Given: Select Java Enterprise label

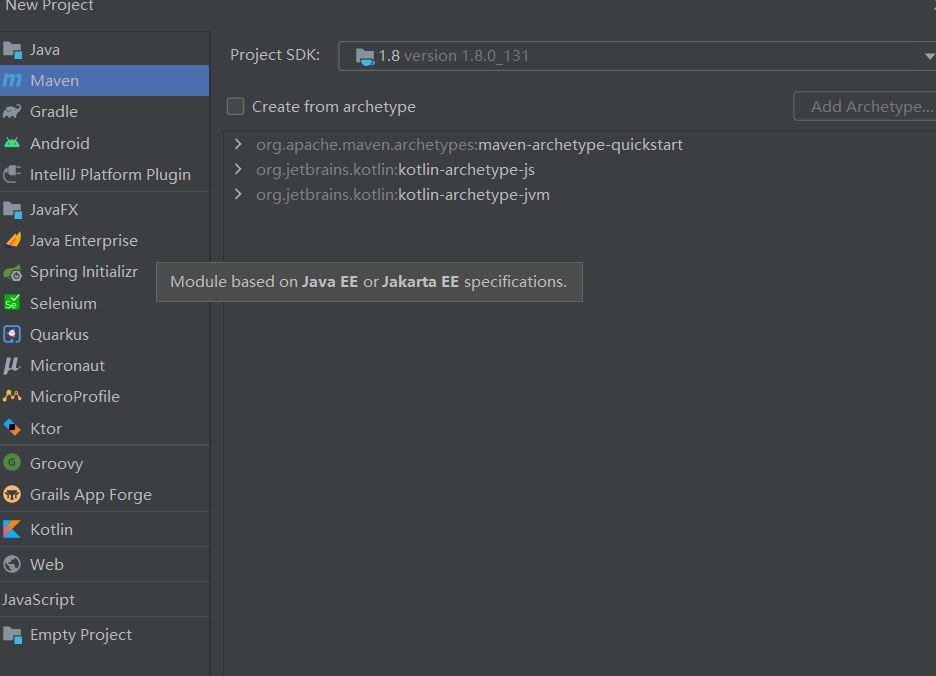Looking at the screenshot, I should click(84, 241).
